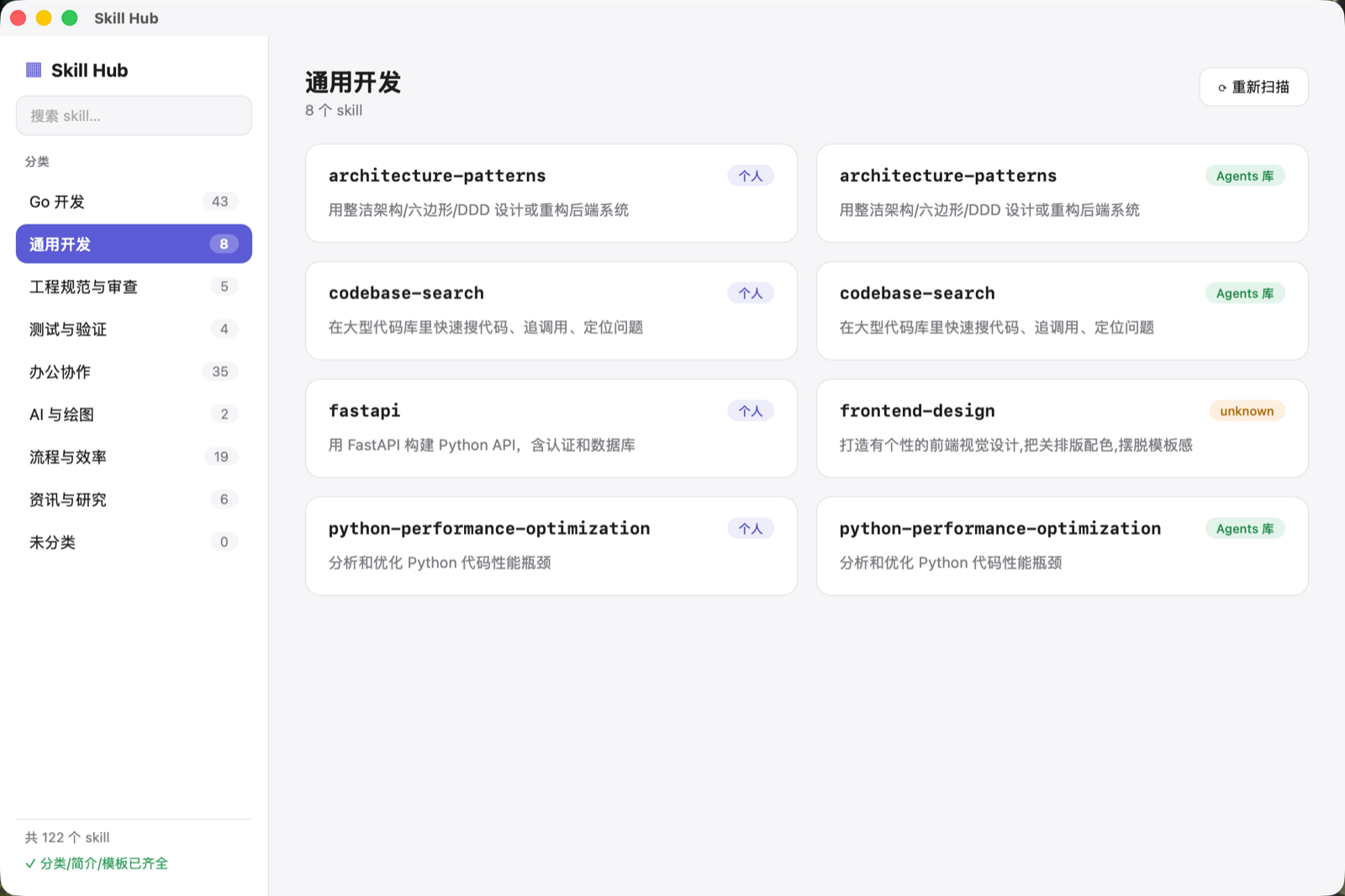The image size is (1345, 896).
Task: Select the 通用开发 category
Action: coord(134,244)
